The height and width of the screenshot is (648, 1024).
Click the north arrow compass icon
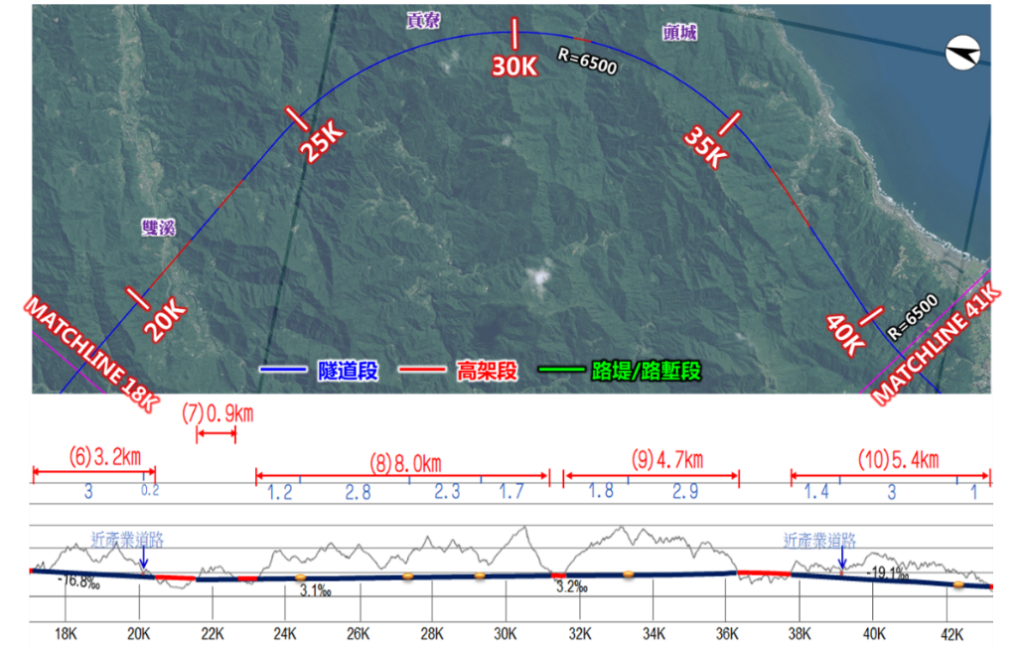click(963, 53)
